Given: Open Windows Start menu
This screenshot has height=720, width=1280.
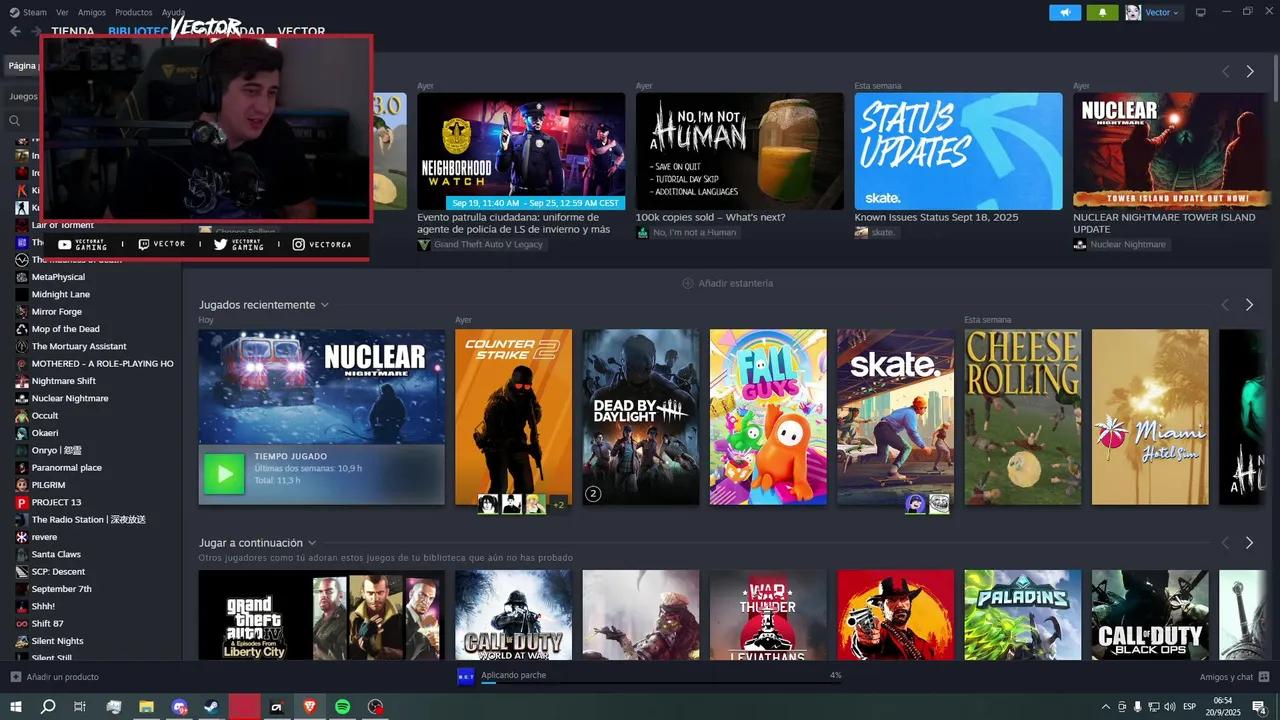Looking at the screenshot, I should pos(15,706).
